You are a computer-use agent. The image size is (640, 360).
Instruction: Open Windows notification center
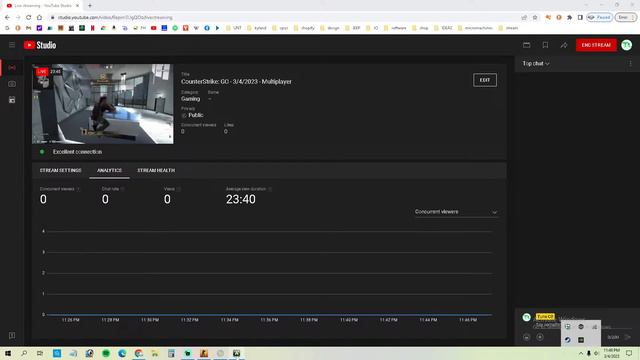tap(629, 353)
